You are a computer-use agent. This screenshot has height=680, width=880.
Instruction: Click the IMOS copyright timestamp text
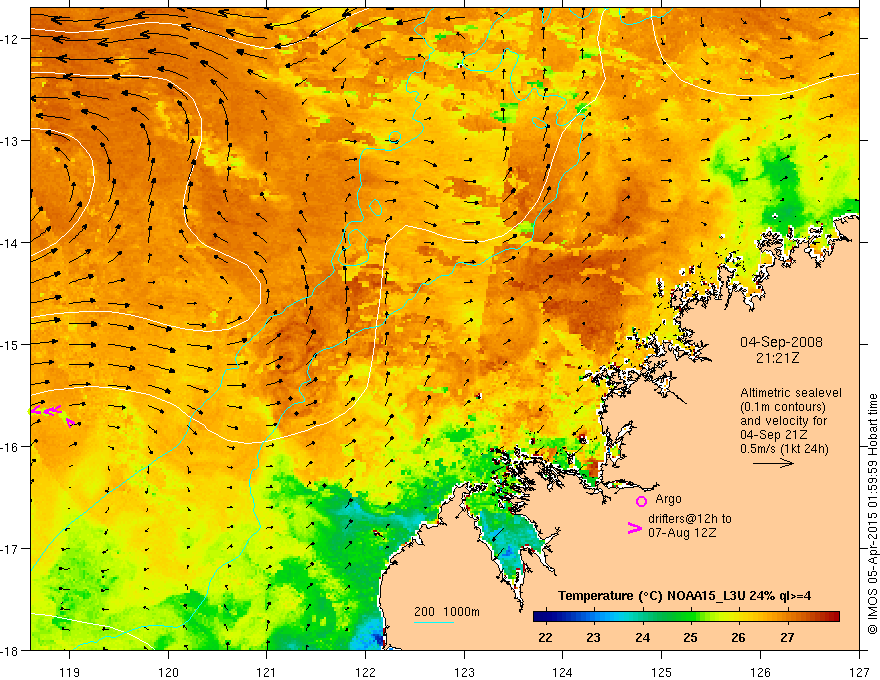(872, 514)
